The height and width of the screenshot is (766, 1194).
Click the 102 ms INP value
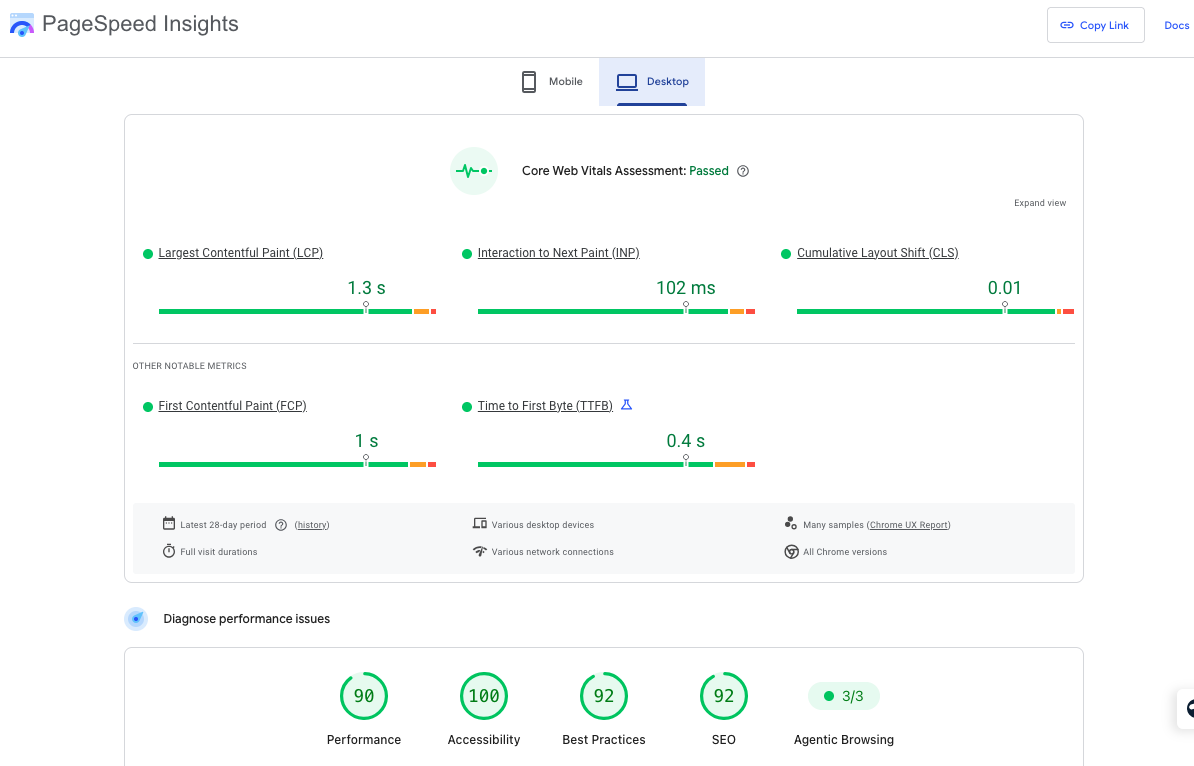tap(685, 288)
